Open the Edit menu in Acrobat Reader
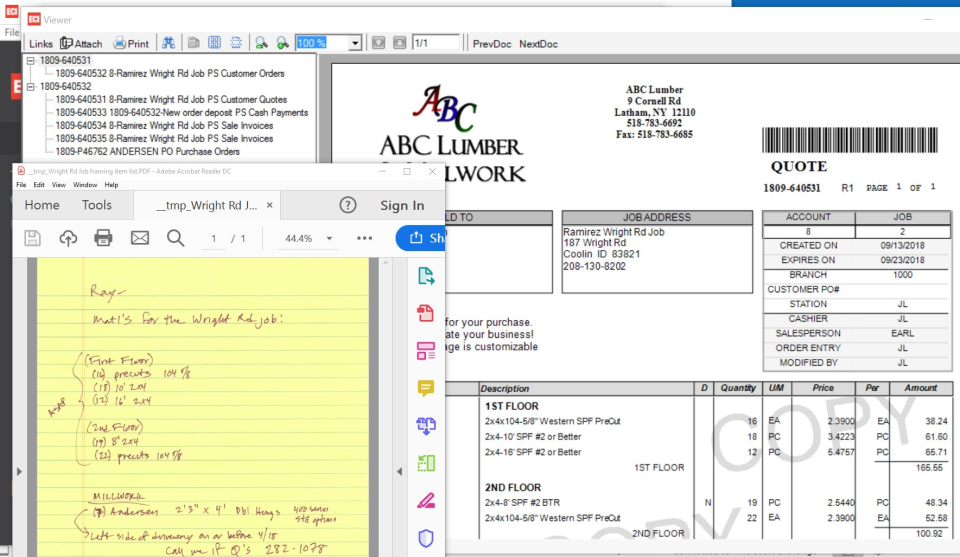 (x=39, y=184)
